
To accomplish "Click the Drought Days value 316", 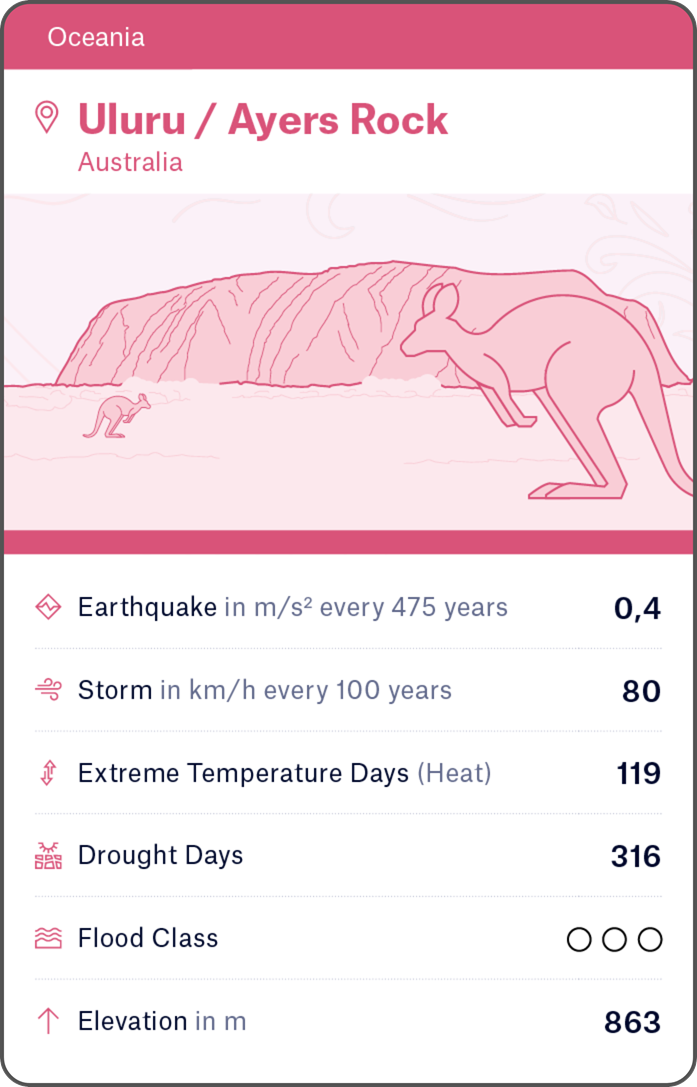I will coord(635,857).
